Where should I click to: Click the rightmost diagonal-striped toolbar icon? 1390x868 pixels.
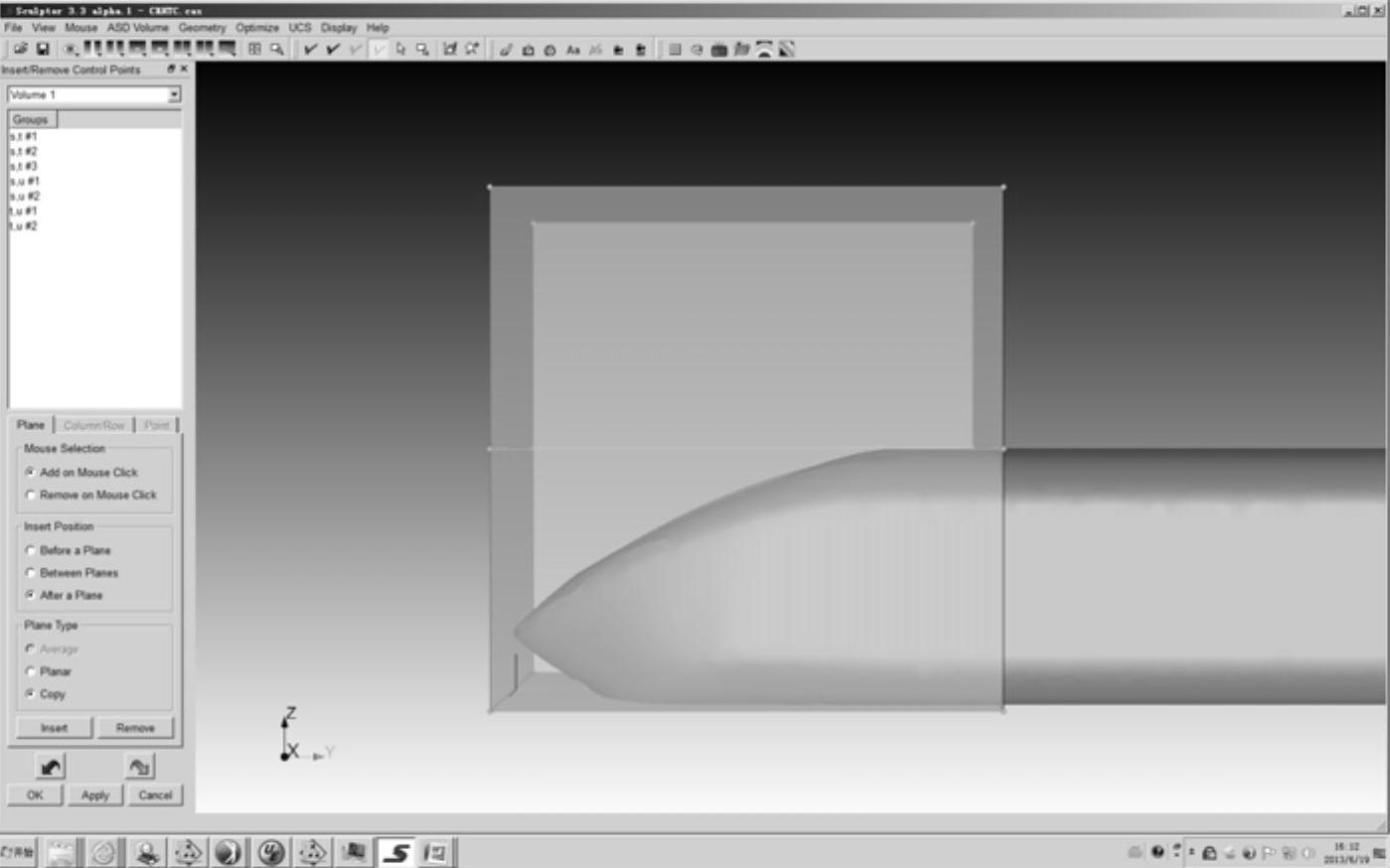tap(787, 50)
